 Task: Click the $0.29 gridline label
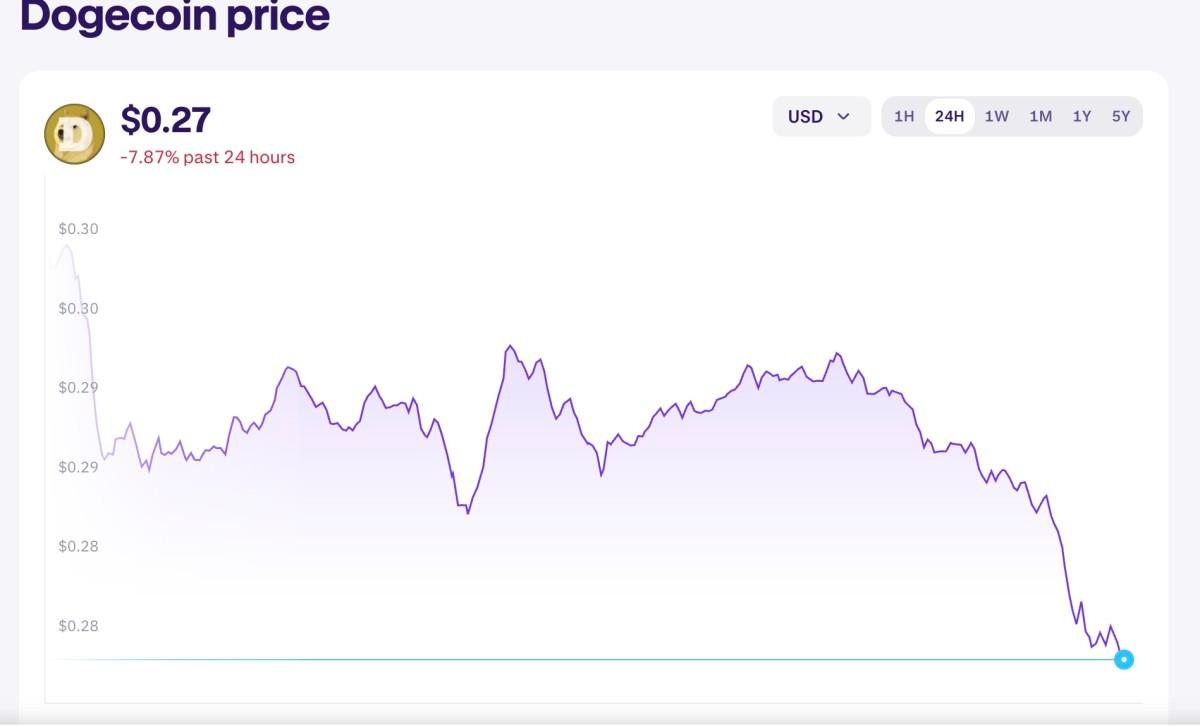[x=78, y=387]
